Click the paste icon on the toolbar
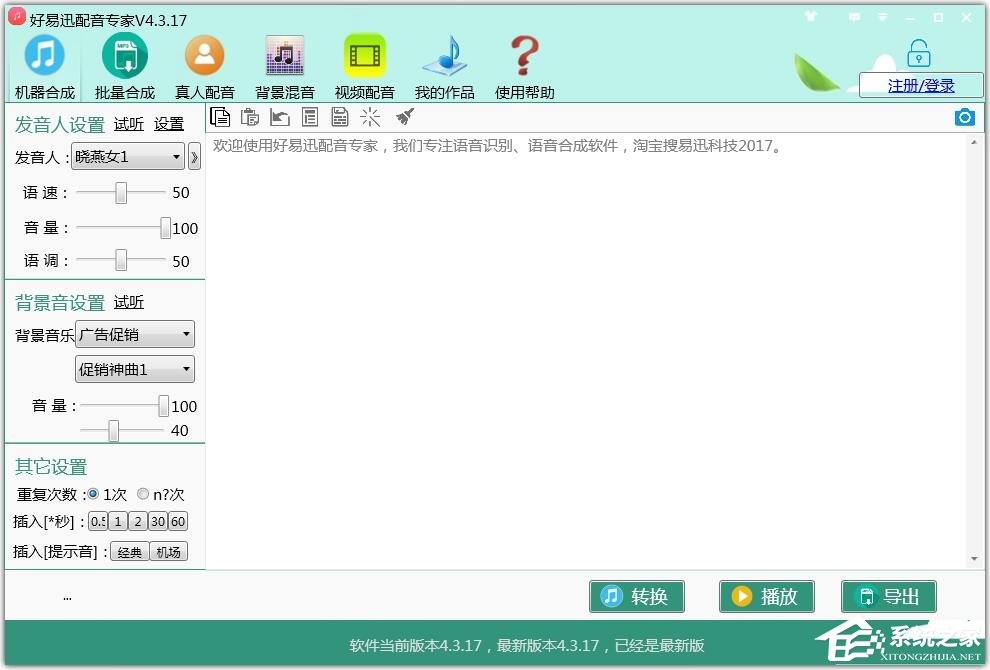 pyautogui.click(x=250, y=117)
